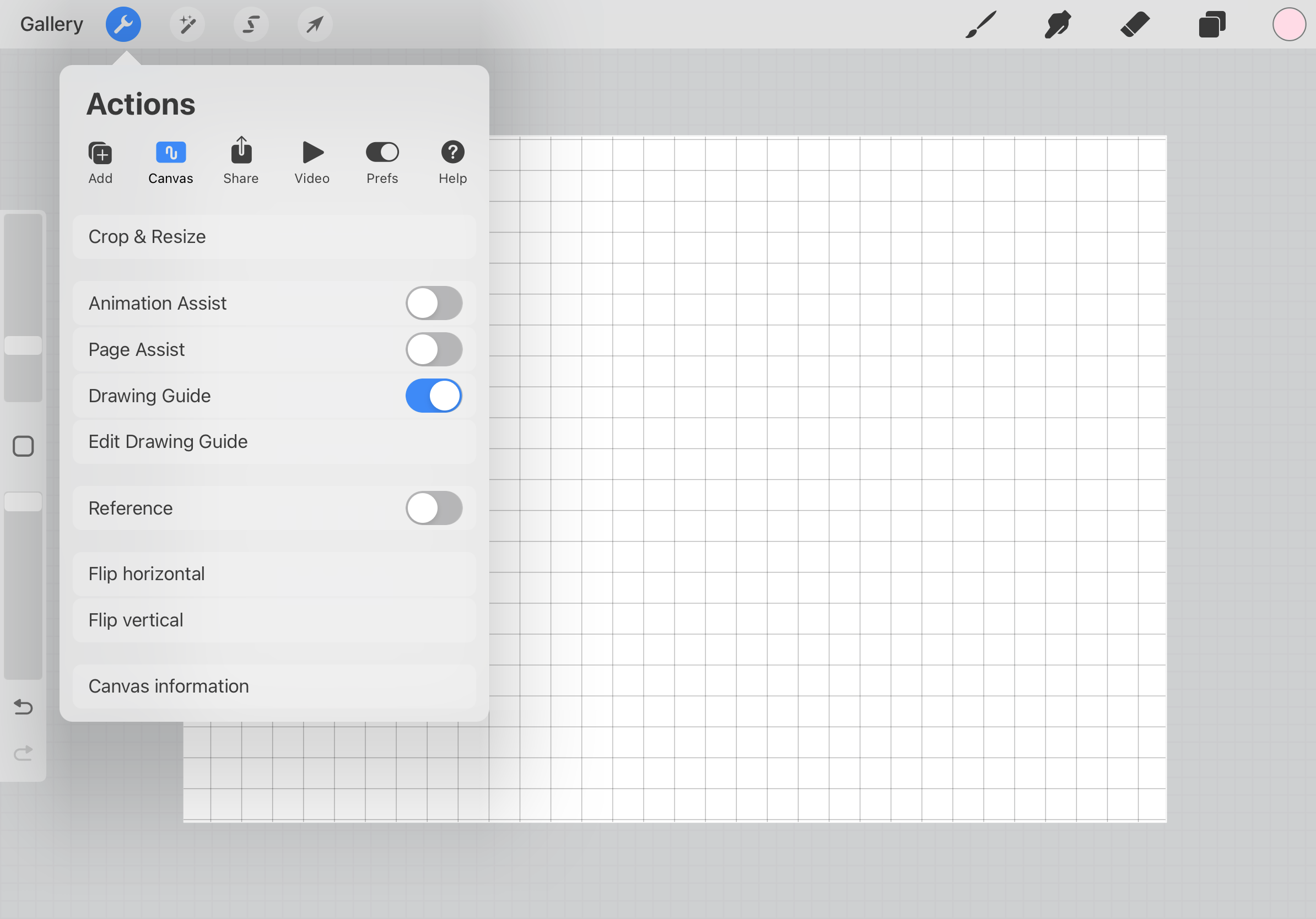This screenshot has height=919, width=1316.
Task: Open the Layers panel
Action: point(1212,24)
